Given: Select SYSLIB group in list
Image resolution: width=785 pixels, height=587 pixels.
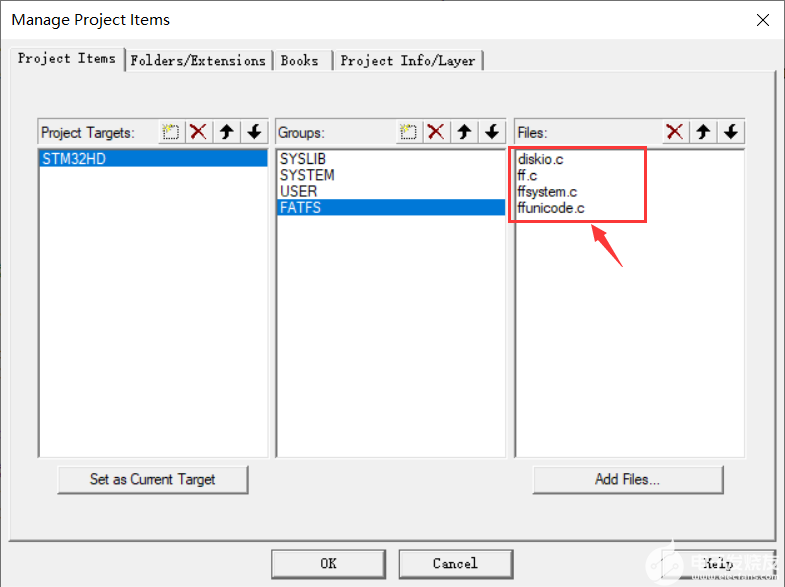Looking at the screenshot, I should click(303, 159).
